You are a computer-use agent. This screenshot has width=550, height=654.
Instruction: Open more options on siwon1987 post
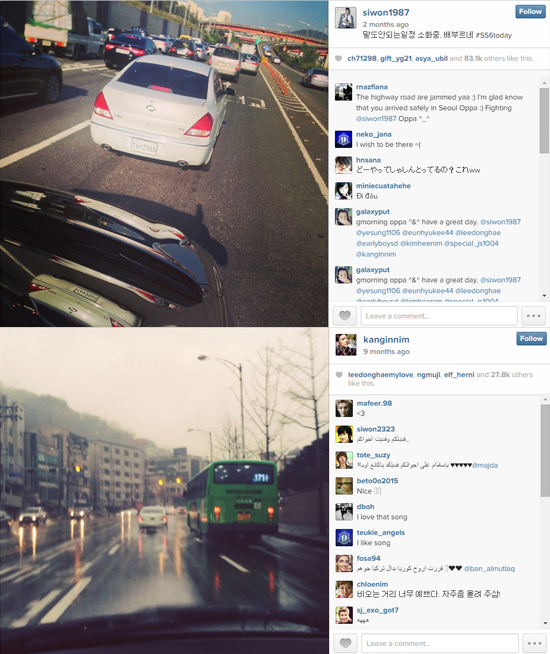[534, 316]
